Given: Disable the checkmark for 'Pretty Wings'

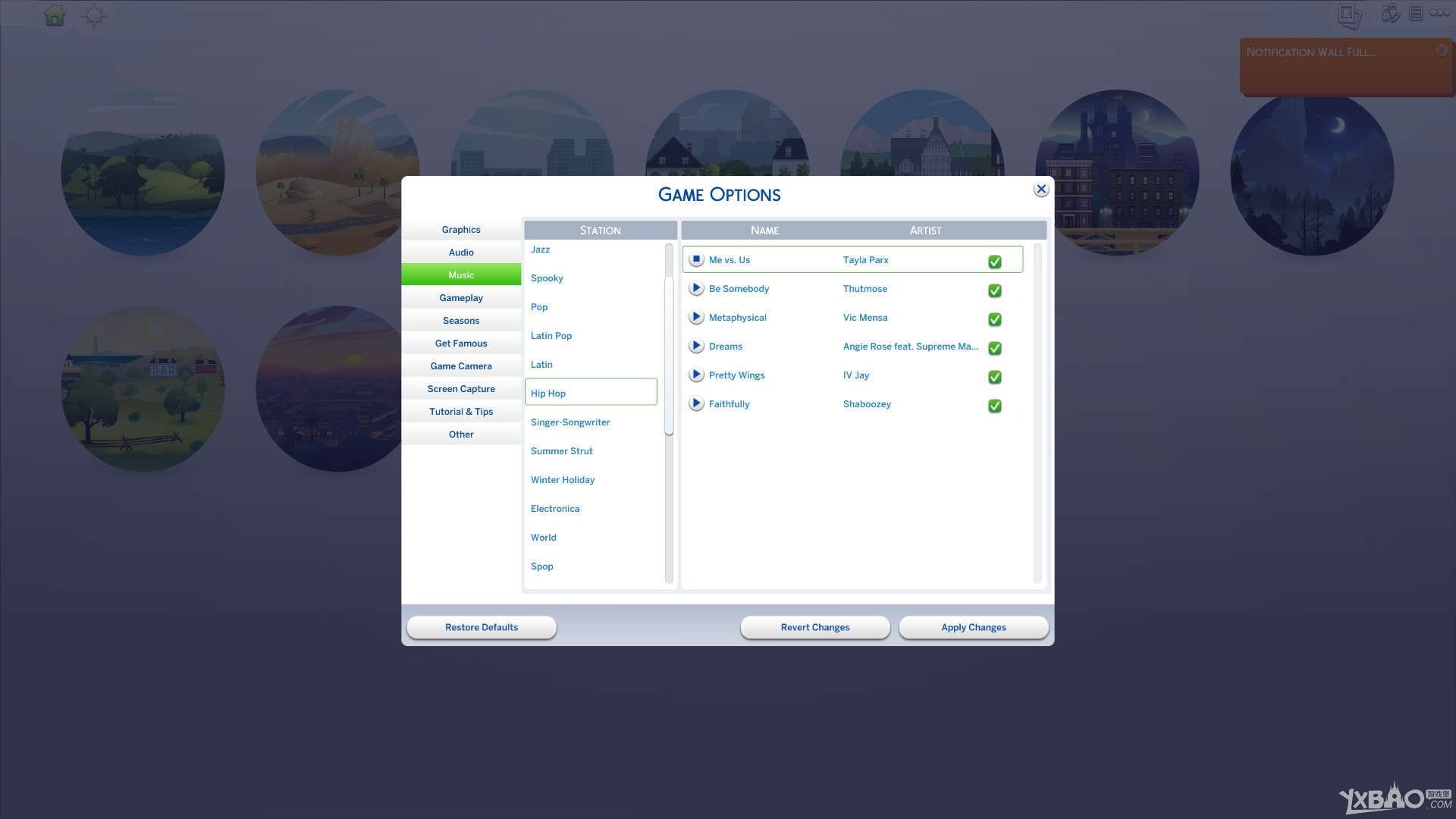Looking at the screenshot, I should click(x=994, y=377).
